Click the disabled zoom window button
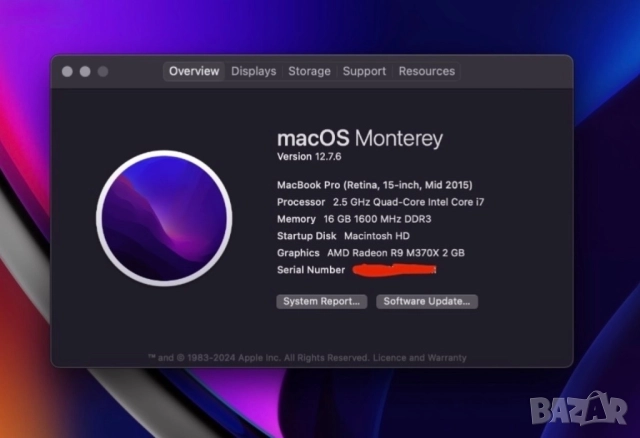Viewport: 640px width, 438px height. (103, 72)
